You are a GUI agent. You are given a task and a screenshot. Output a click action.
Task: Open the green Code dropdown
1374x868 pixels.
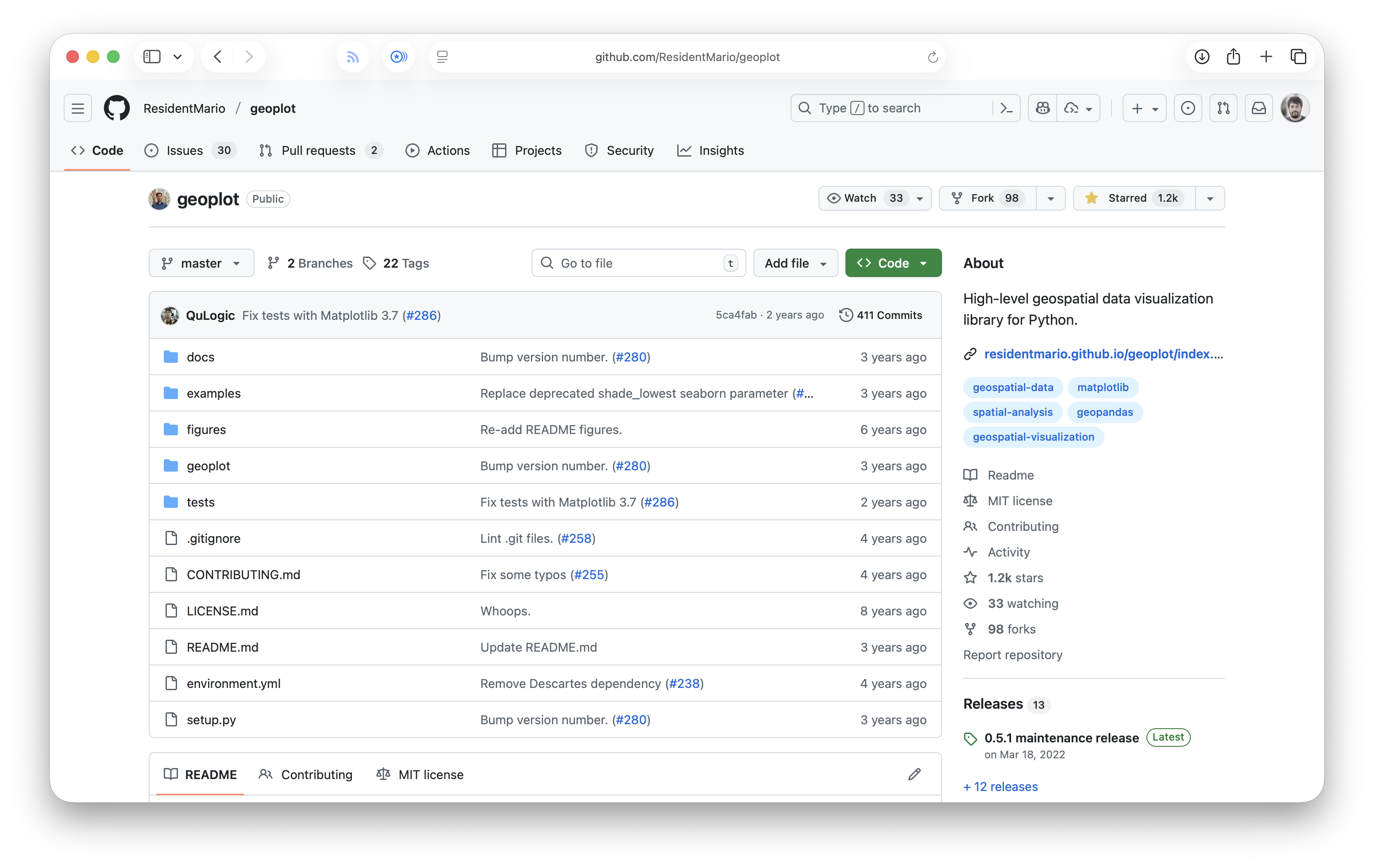[893, 263]
